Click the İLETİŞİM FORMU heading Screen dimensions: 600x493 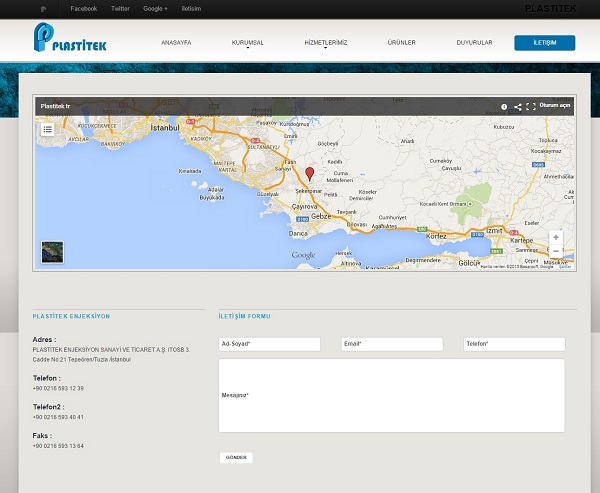245,316
